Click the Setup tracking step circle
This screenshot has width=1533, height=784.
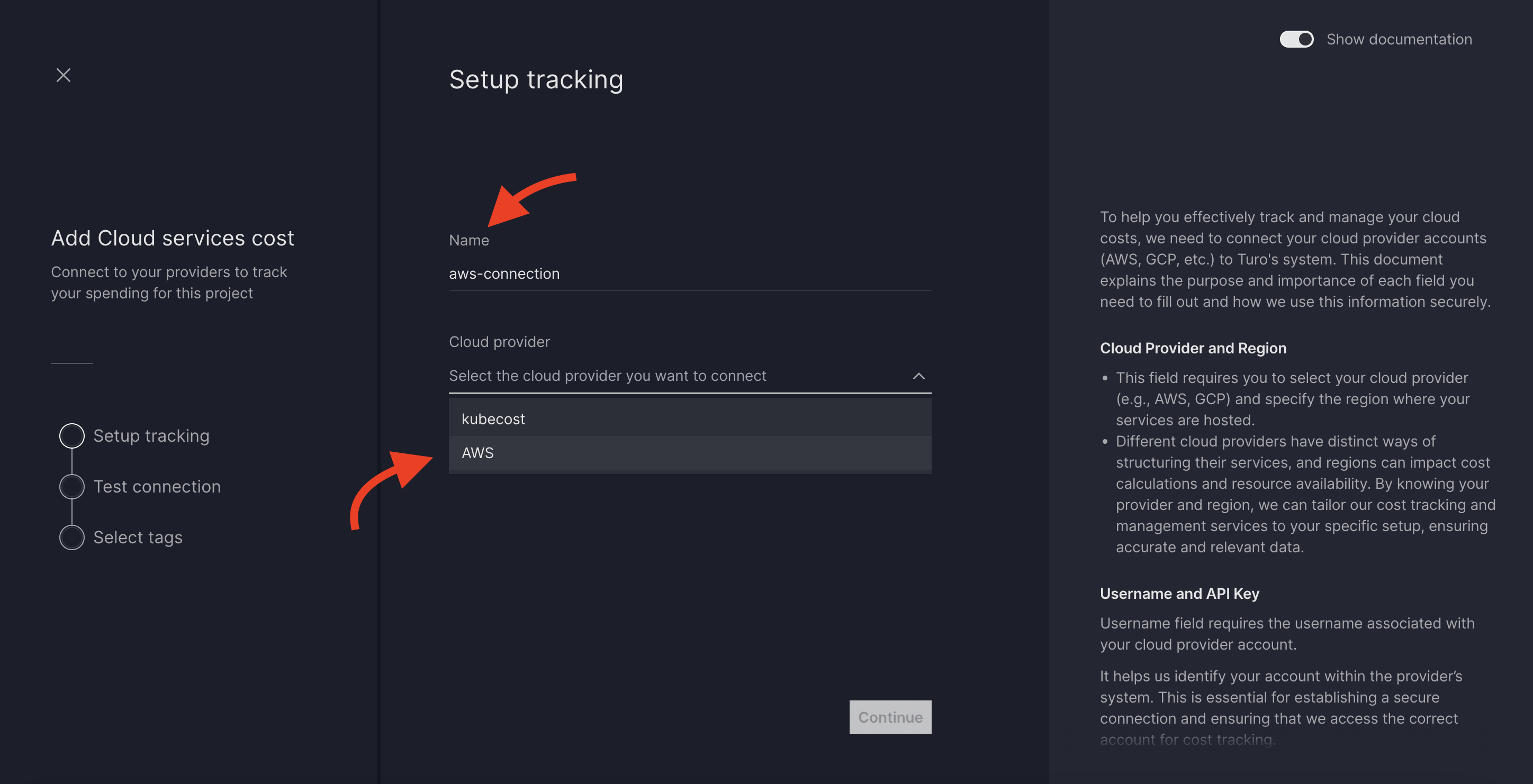(72, 435)
